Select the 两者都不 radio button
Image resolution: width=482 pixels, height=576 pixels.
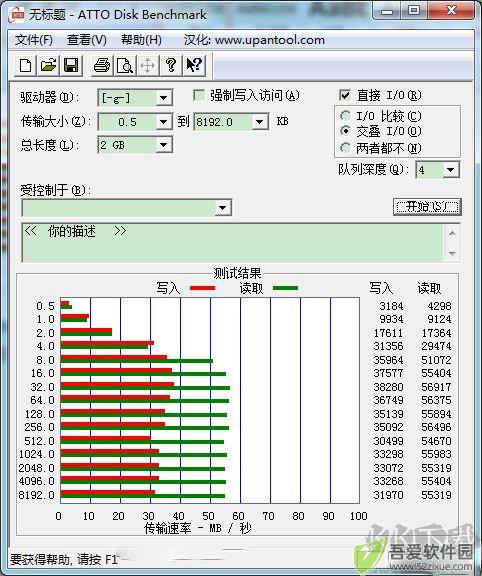[345, 148]
